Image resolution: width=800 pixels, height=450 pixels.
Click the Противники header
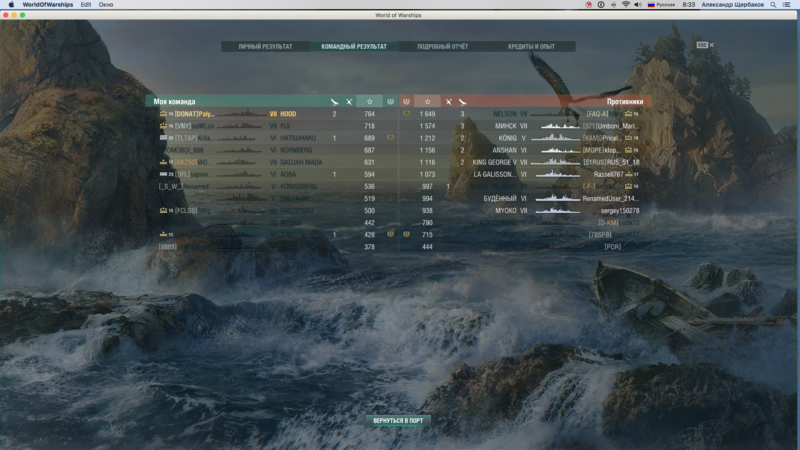[624, 102]
